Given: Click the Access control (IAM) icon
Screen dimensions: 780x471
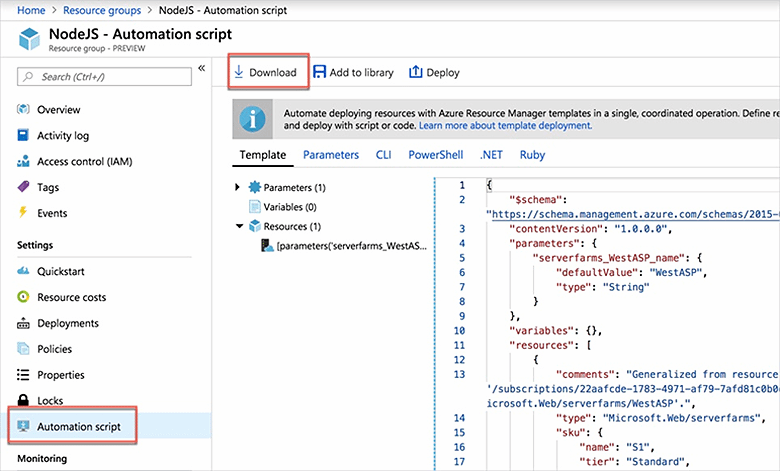Looking at the screenshot, I should tap(24, 162).
